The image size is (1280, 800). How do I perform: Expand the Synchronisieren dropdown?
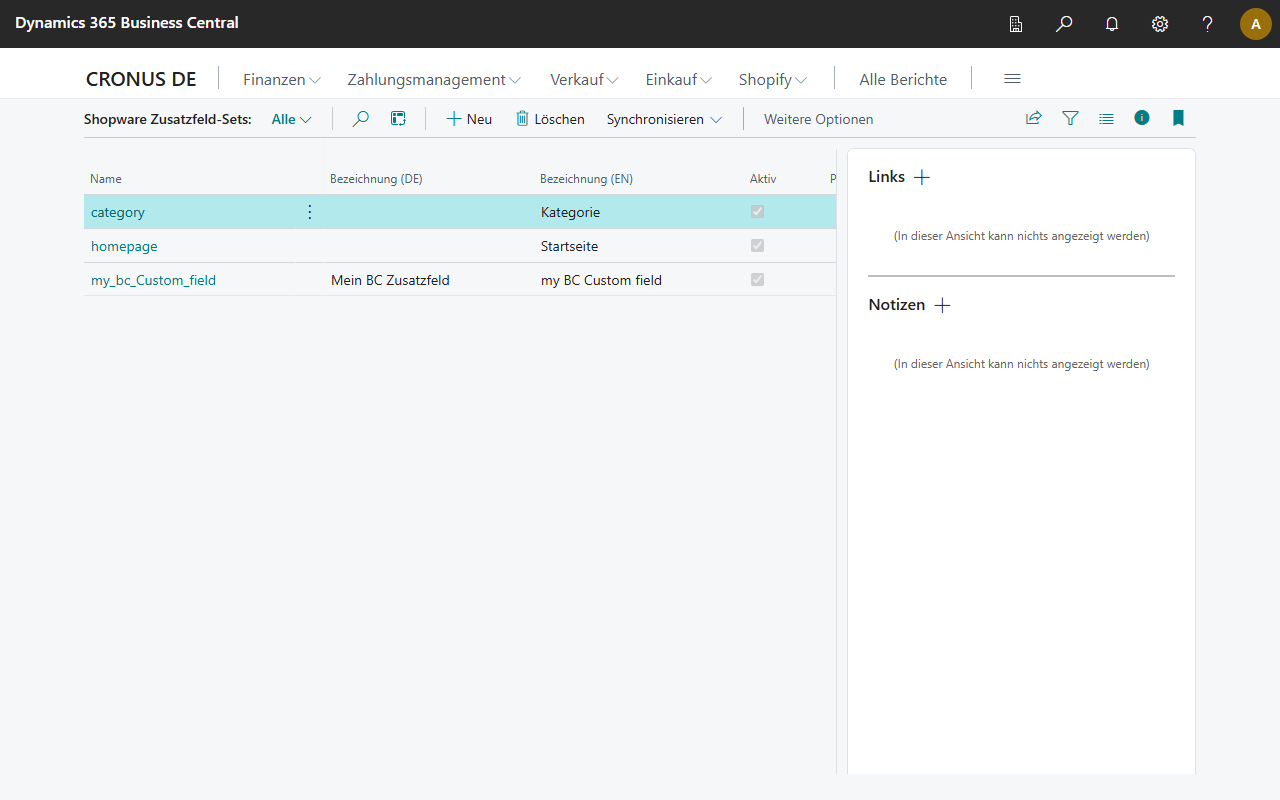[664, 119]
